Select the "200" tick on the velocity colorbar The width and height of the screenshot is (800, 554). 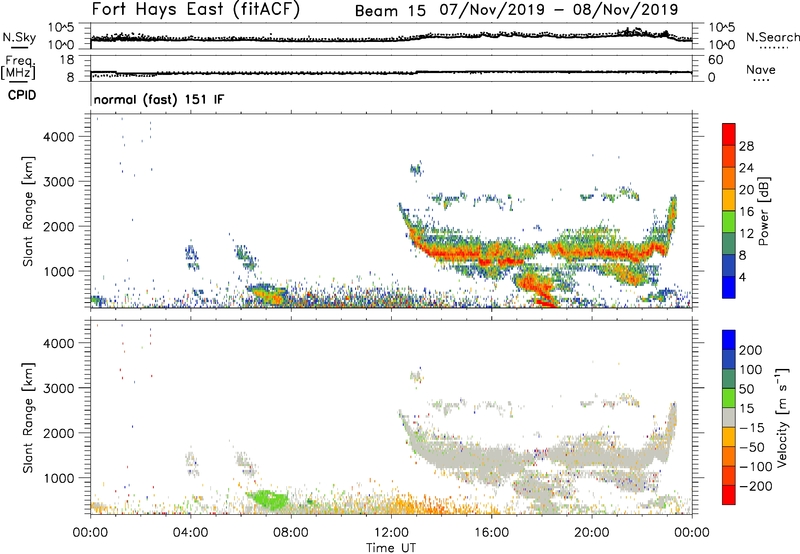(x=751, y=350)
